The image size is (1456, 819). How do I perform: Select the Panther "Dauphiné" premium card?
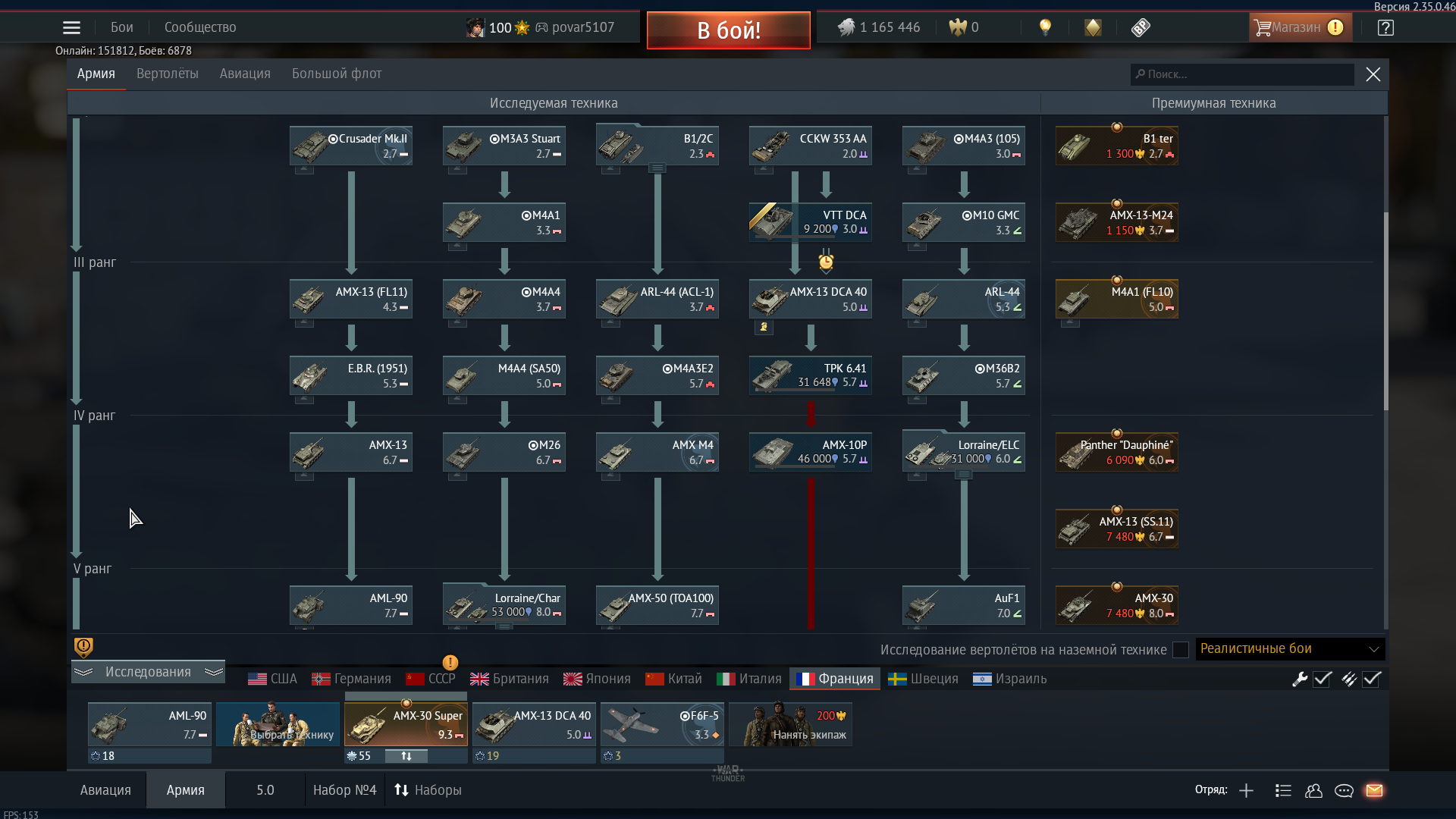[1116, 452]
